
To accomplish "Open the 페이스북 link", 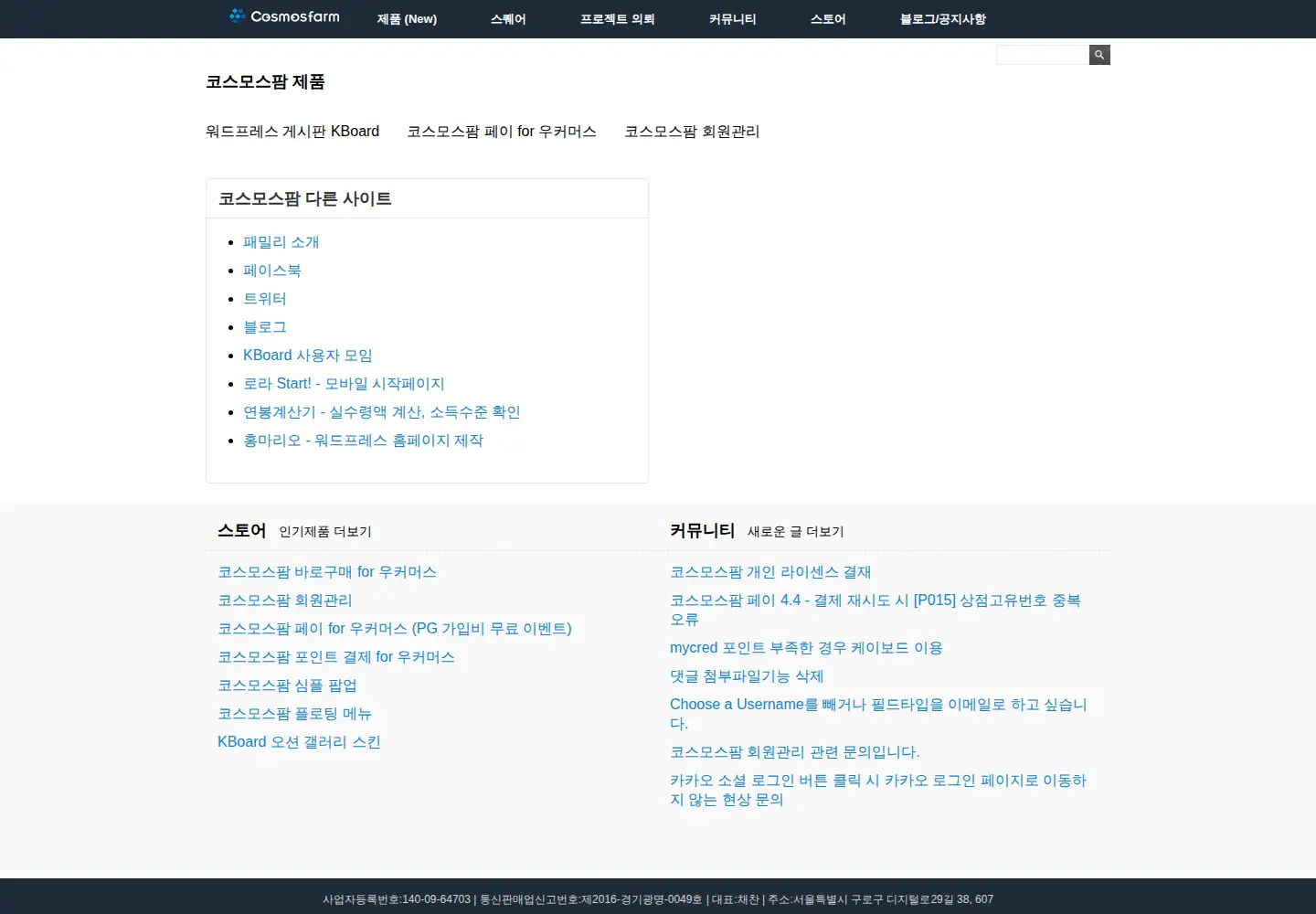I will (272, 271).
